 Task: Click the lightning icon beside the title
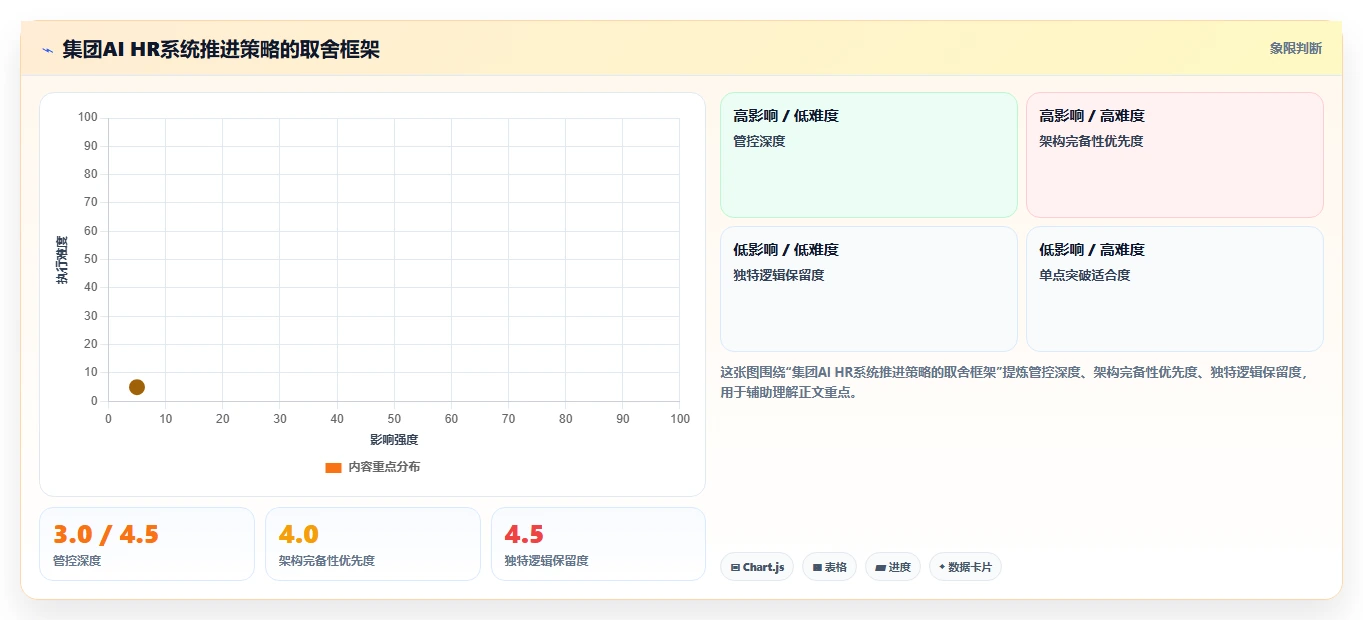(47, 50)
